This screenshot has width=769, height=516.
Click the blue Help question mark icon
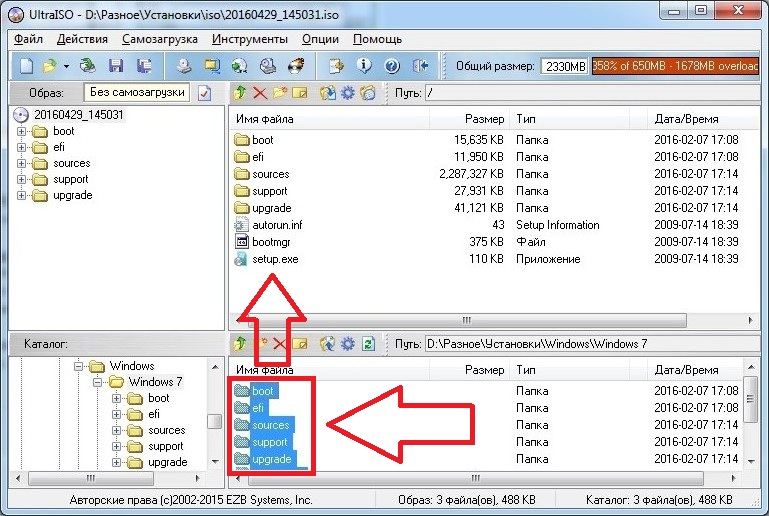click(391, 66)
